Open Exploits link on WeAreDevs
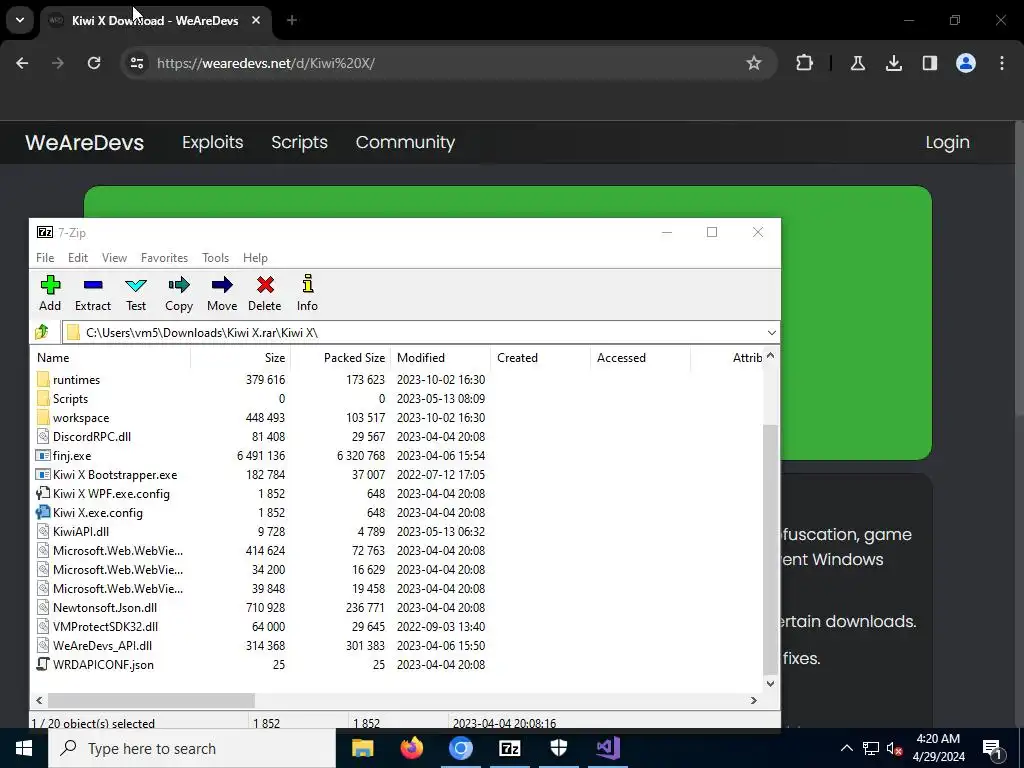This screenshot has height=768, width=1024. 213,142
